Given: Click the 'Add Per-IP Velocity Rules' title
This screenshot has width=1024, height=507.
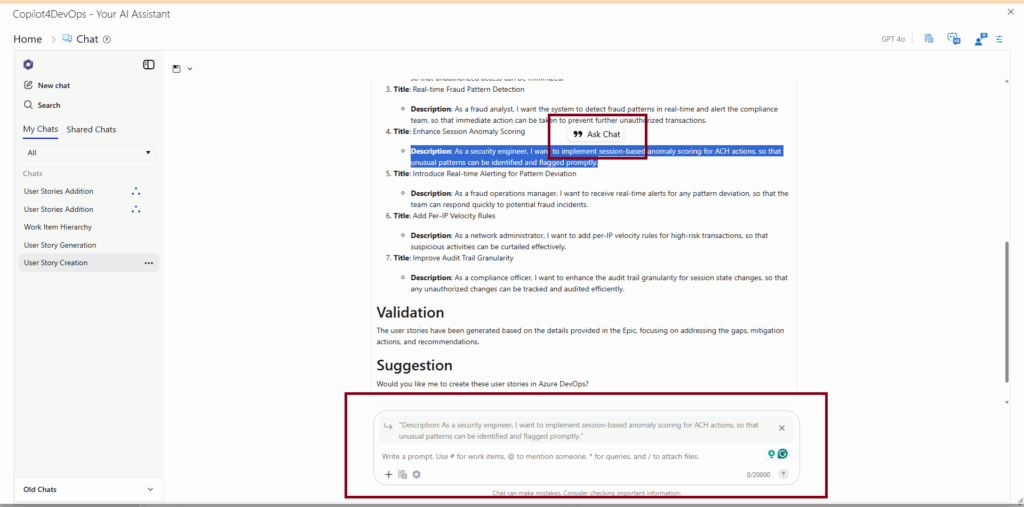Looking at the screenshot, I should point(454,216).
